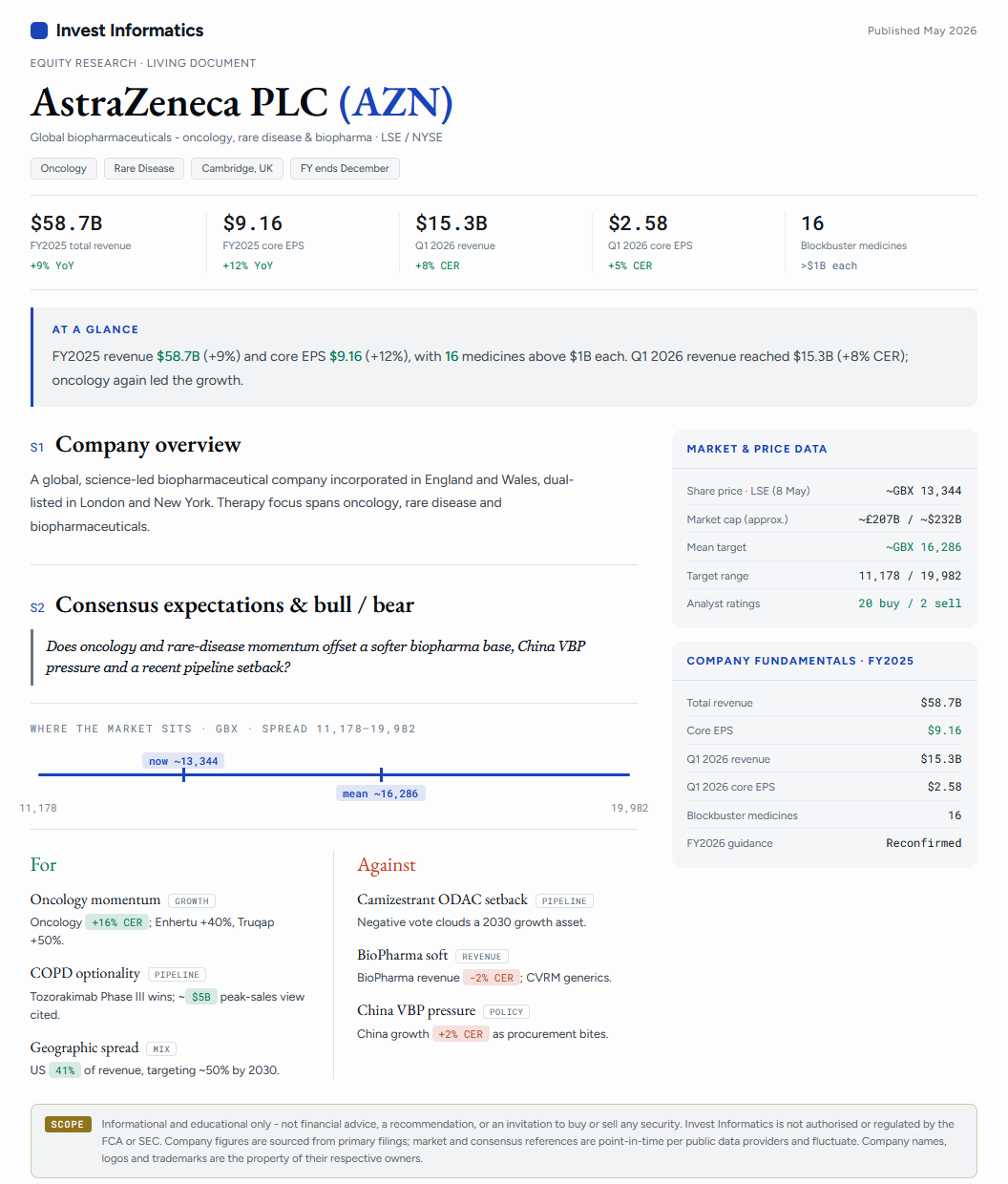Click the Blockbuster medicines row in fundamentals

point(825,815)
